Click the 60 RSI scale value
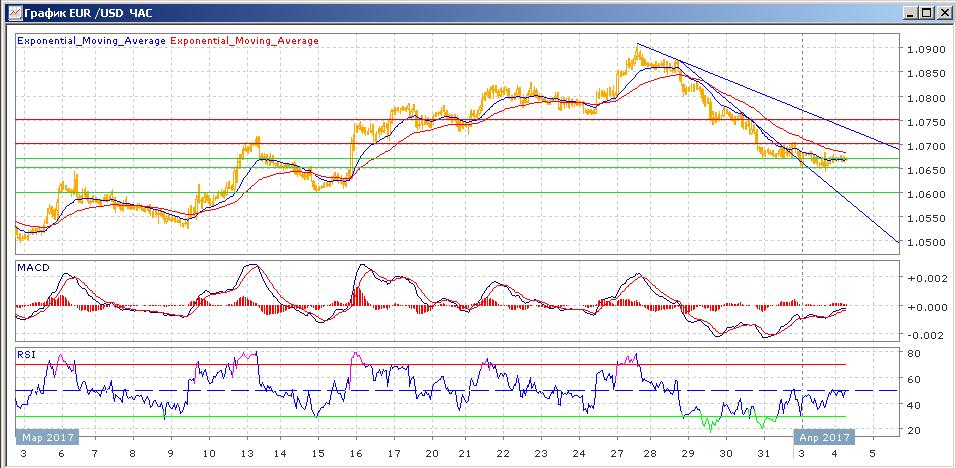 coord(913,379)
